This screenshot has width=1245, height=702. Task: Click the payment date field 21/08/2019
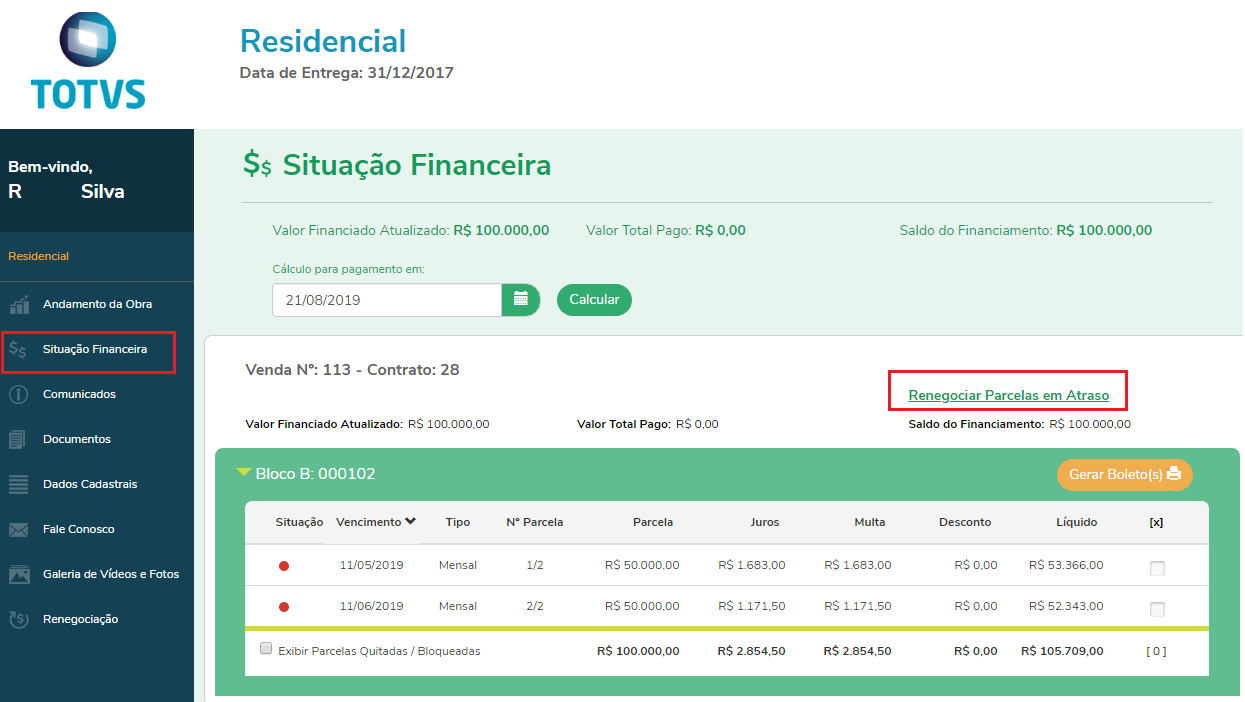click(387, 300)
